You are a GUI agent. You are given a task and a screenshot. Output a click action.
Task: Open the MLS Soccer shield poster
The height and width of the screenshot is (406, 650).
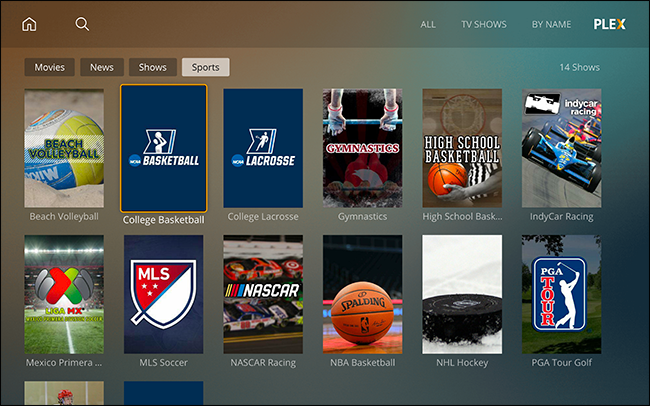coord(164,294)
